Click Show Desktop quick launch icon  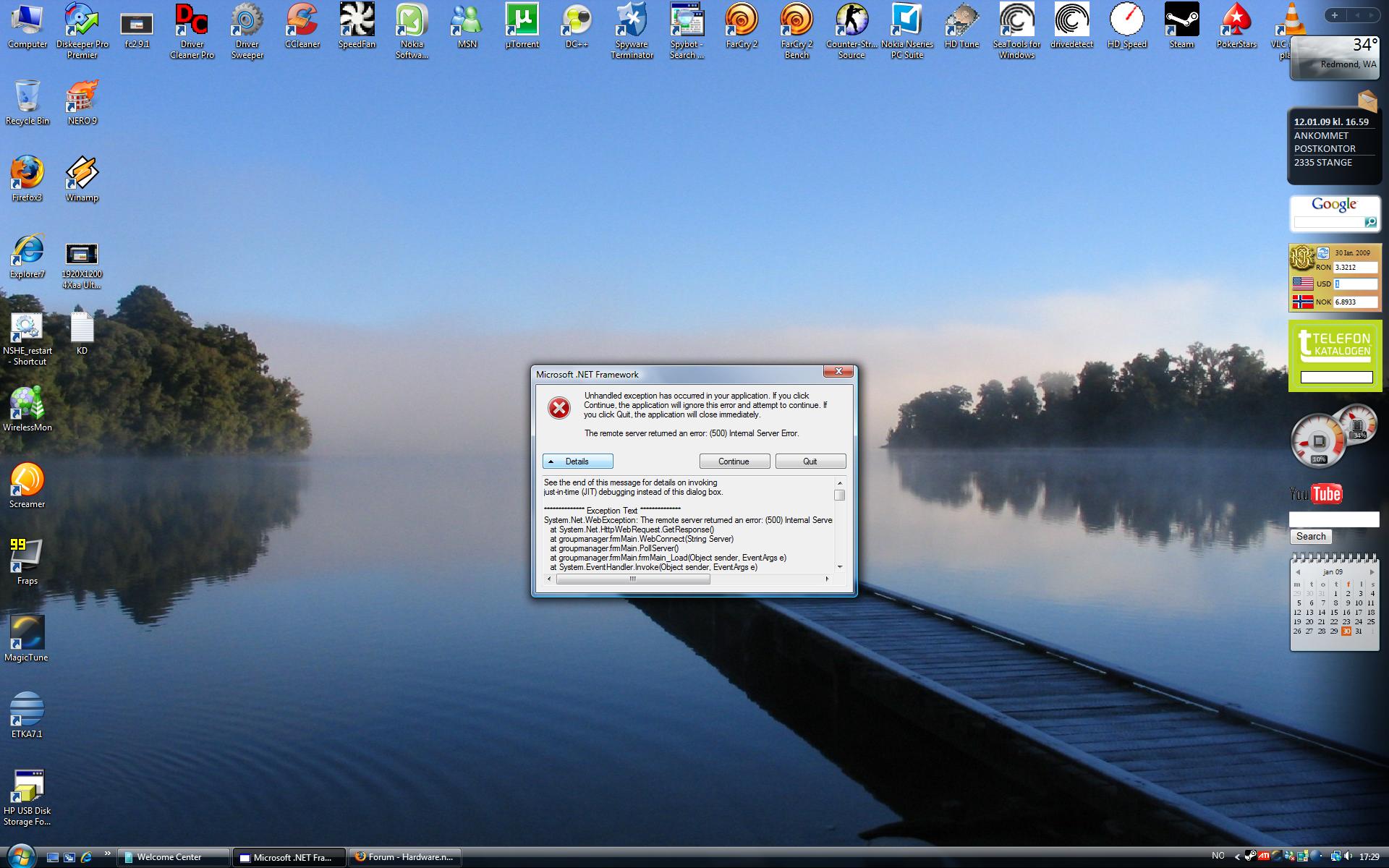point(52,857)
